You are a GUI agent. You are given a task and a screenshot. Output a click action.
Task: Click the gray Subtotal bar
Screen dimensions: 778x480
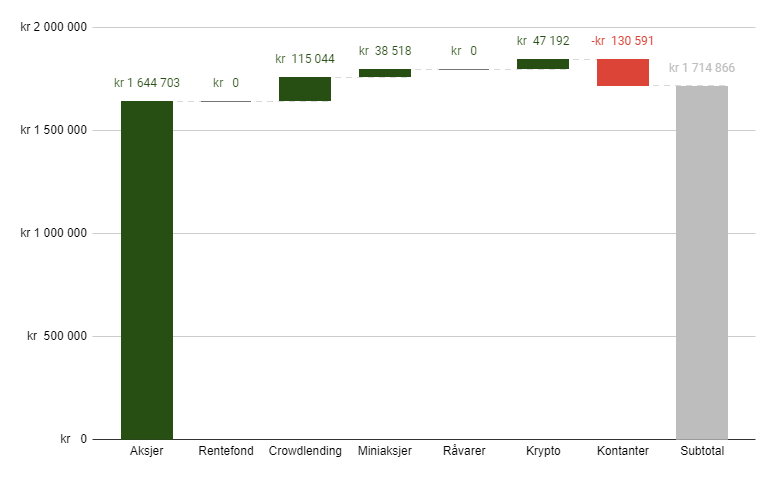(702, 263)
